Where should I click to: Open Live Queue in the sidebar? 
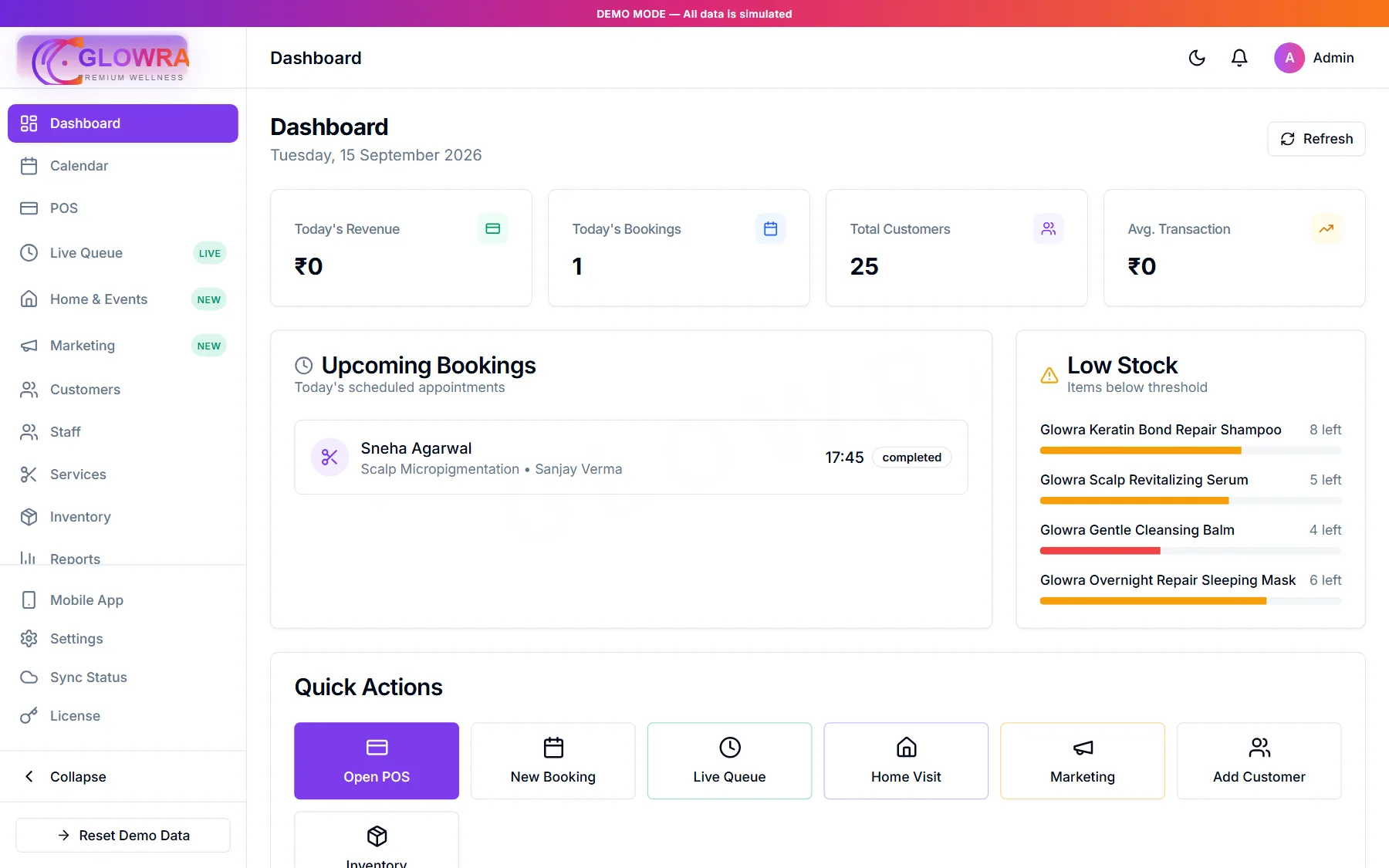[123, 253]
